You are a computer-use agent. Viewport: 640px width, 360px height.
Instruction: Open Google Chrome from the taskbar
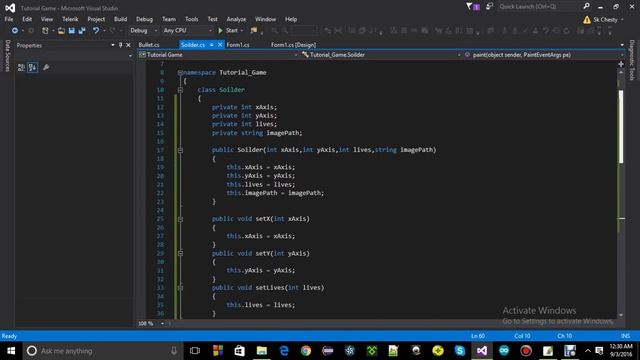306,351
